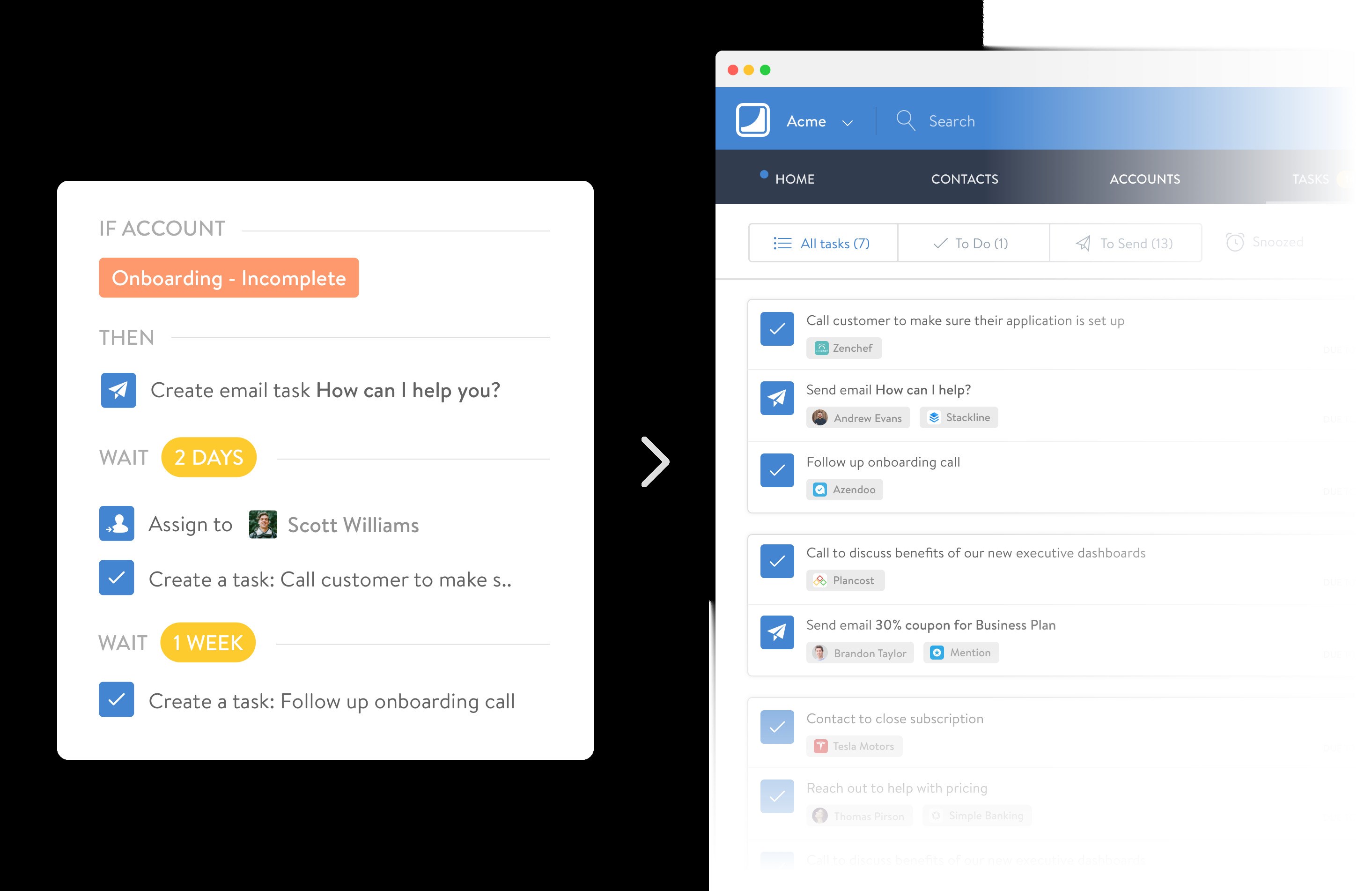The image size is (1372, 891).
Task: Click the Acme workspace name
Action: pos(806,121)
